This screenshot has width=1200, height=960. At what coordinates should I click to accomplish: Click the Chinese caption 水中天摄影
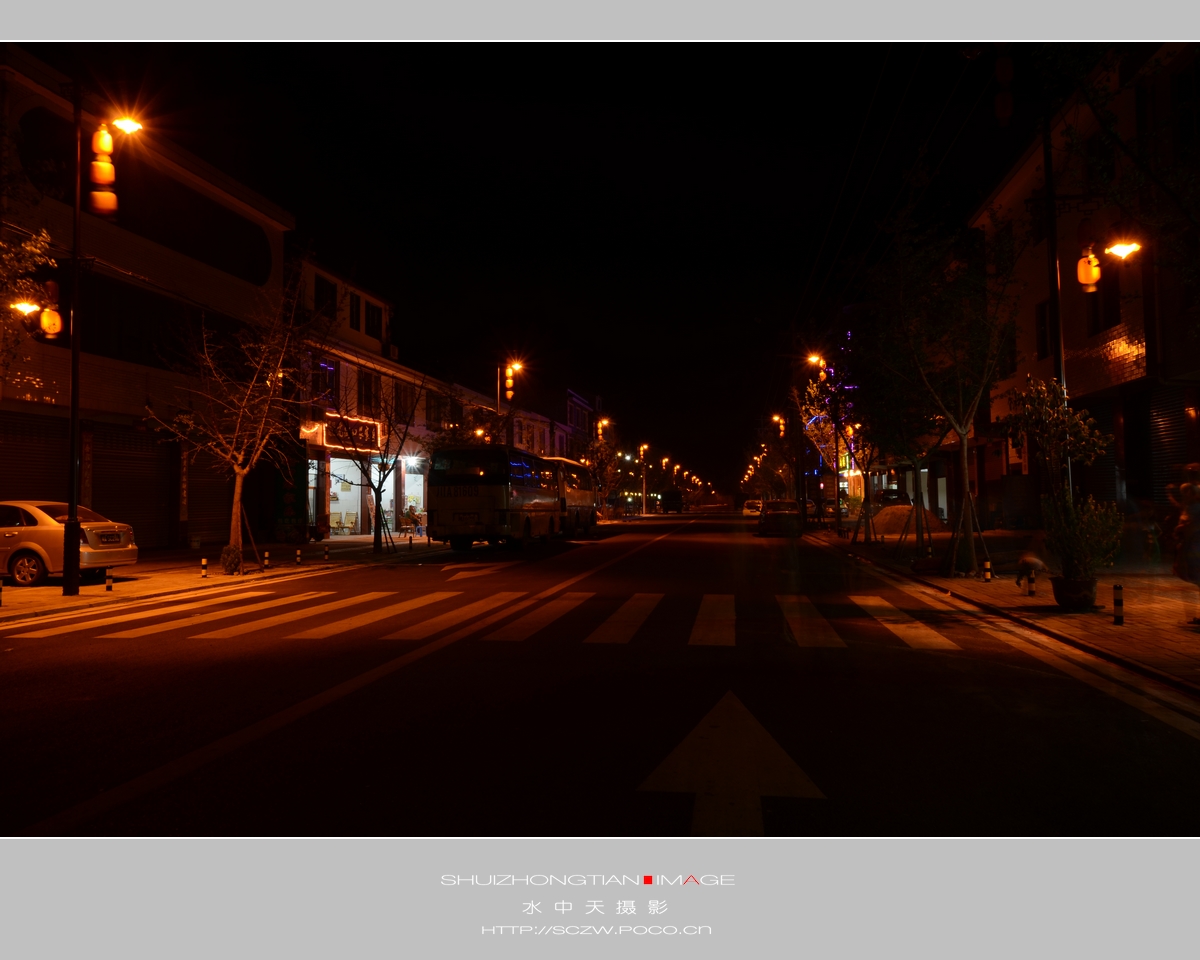595,907
